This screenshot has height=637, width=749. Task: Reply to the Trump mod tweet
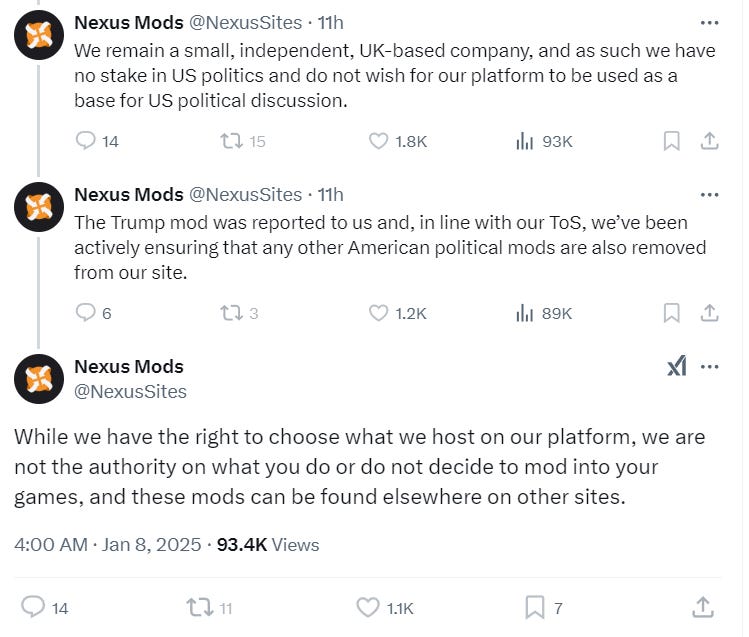pyautogui.click(x=86, y=313)
